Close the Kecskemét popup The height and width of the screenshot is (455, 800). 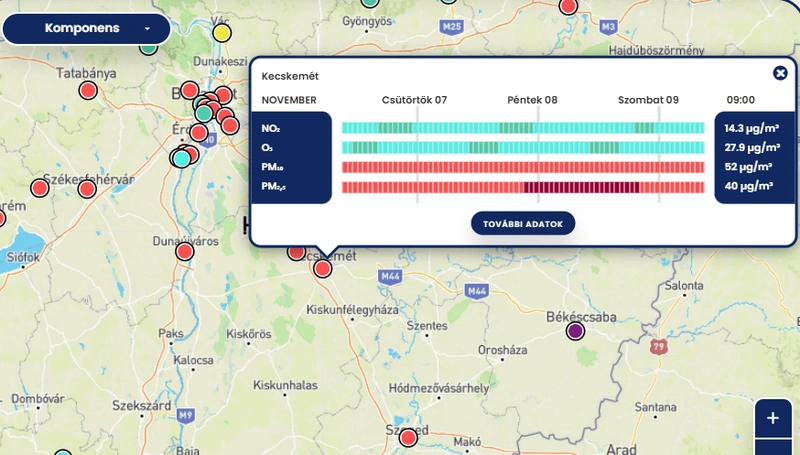coord(780,73)
